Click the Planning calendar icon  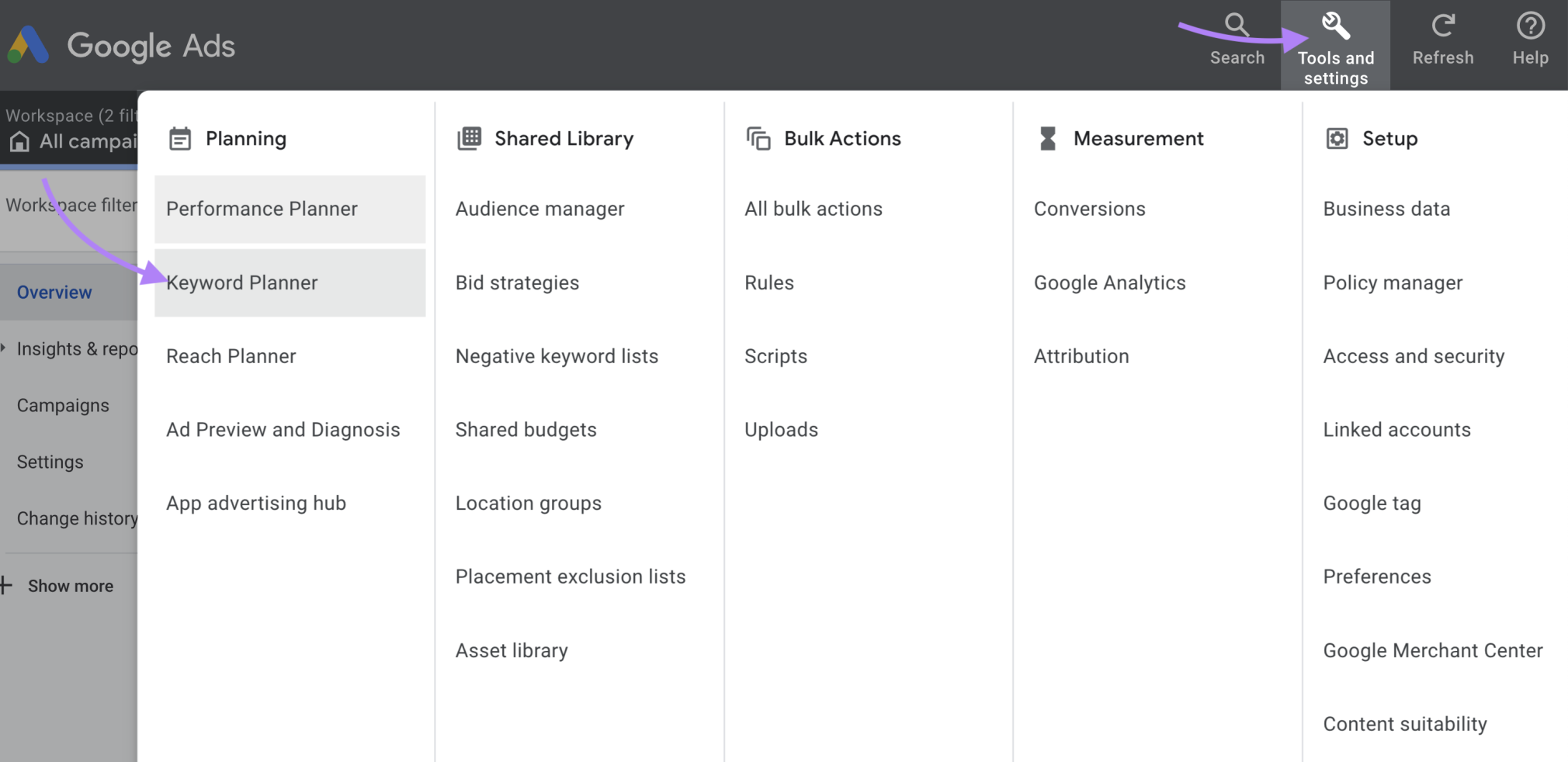click(x=180, y=139)
